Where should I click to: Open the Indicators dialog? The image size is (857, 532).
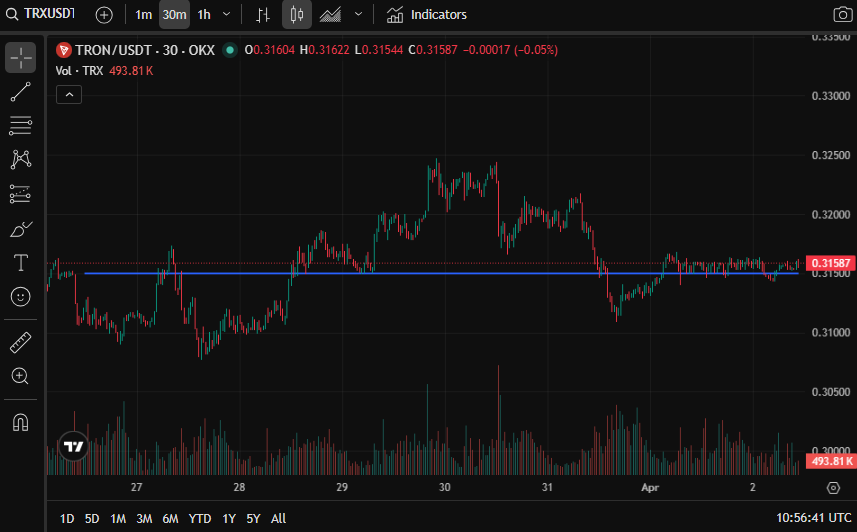[427, 15]
